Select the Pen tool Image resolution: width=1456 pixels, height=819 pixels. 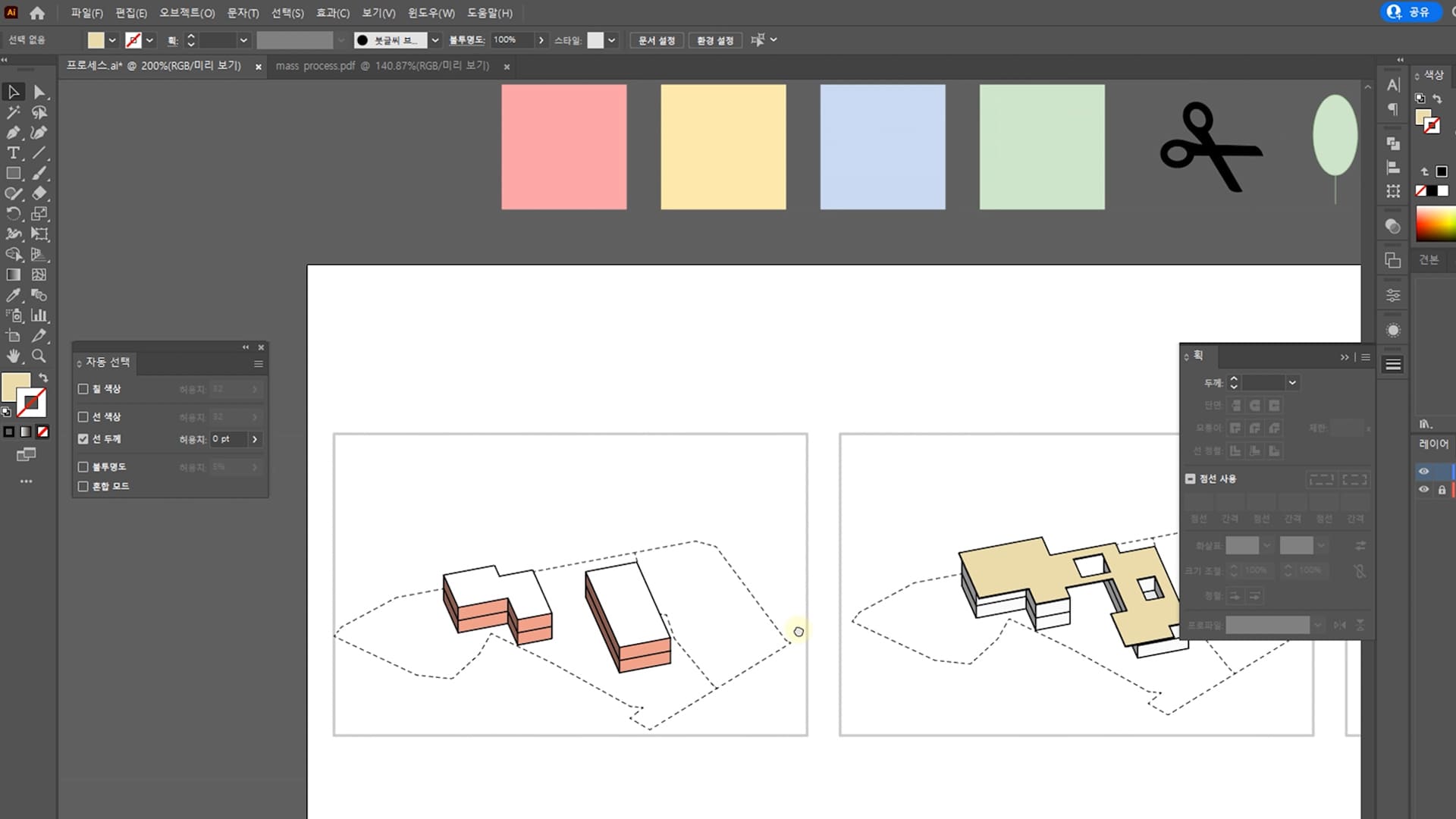click(13, 133)
